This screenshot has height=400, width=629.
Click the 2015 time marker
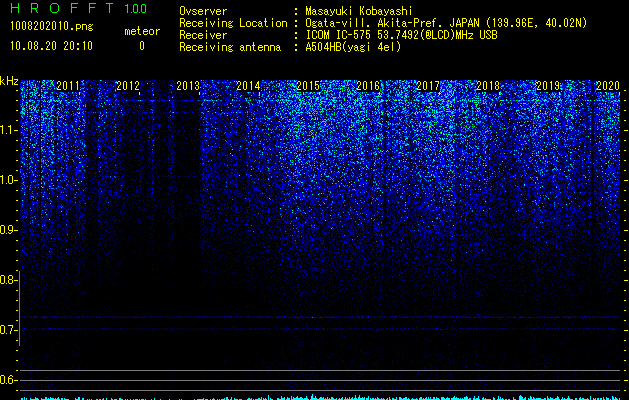click(x=308, y=86)
